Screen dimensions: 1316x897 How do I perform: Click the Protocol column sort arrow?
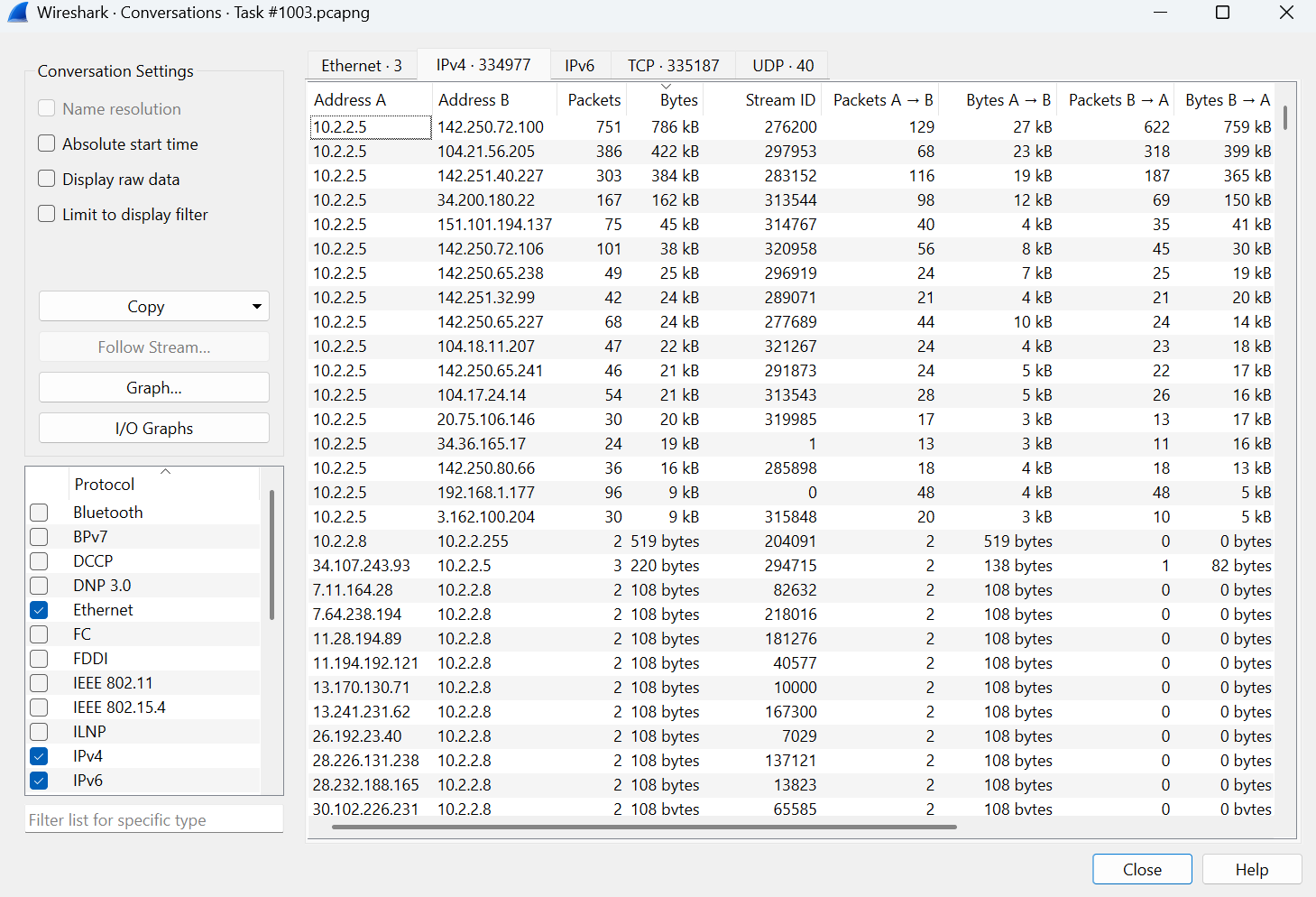(164, 470)
